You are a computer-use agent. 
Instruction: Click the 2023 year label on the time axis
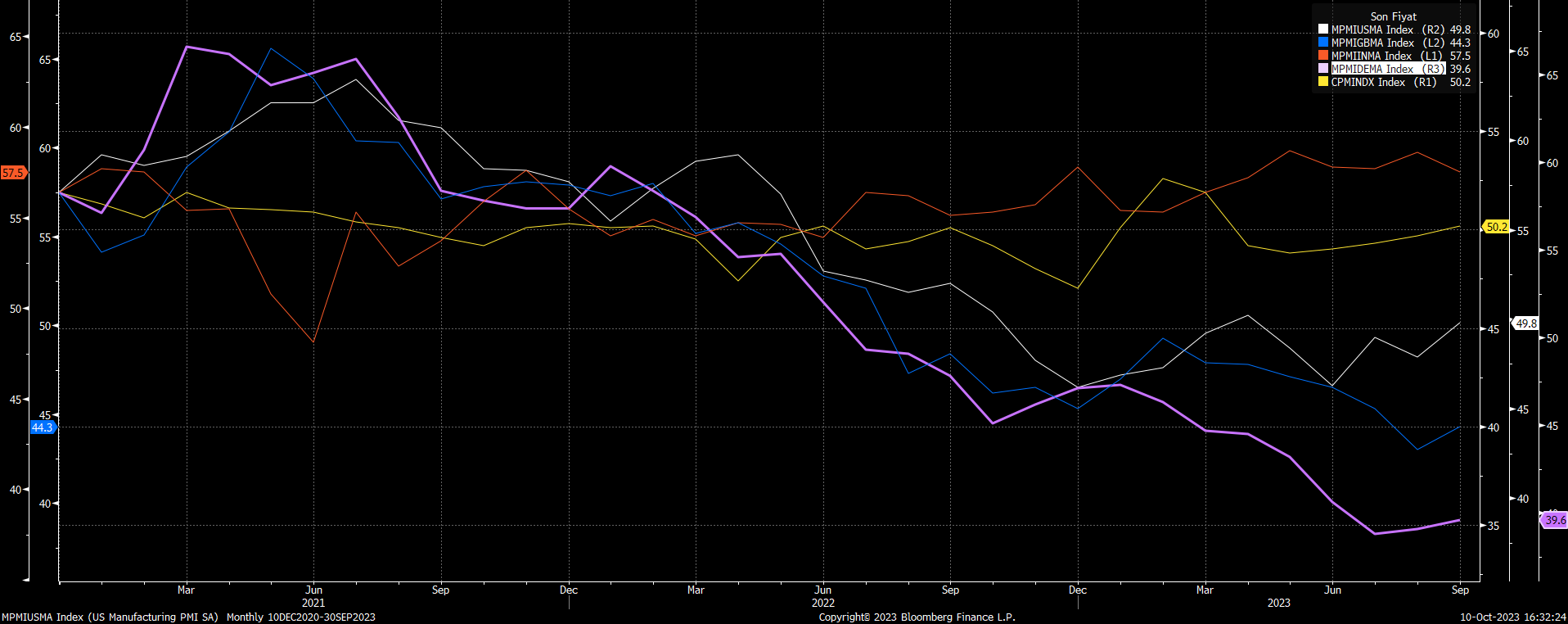tap(1279, 603)
